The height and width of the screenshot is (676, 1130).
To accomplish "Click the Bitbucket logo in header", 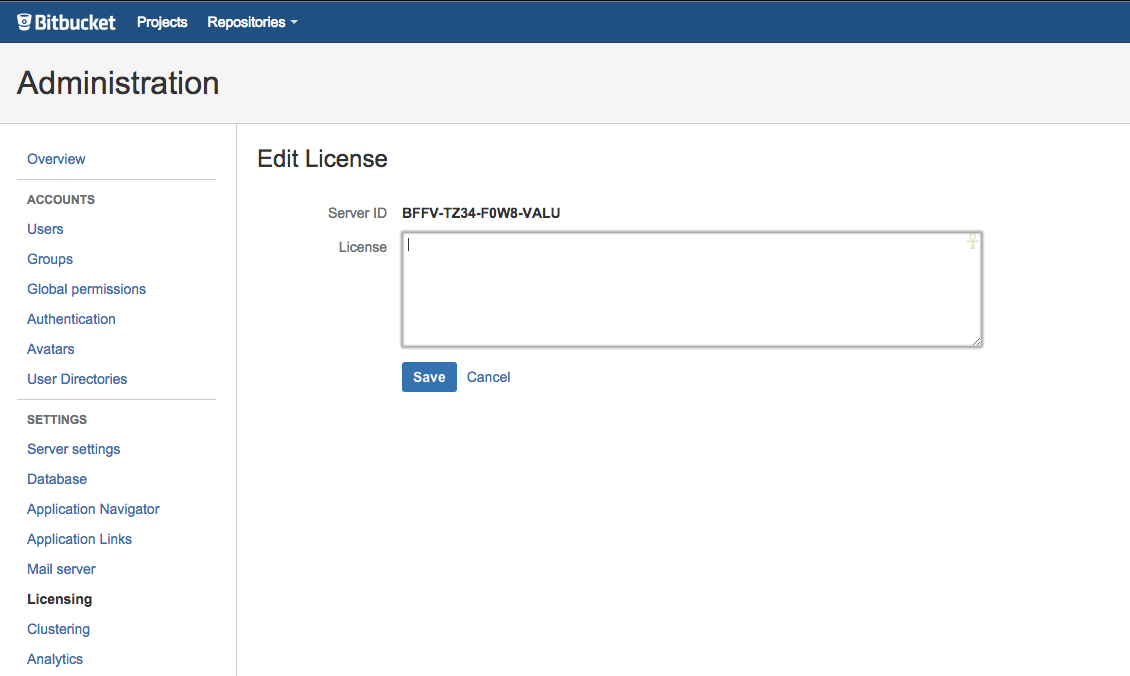I will 66,22.
